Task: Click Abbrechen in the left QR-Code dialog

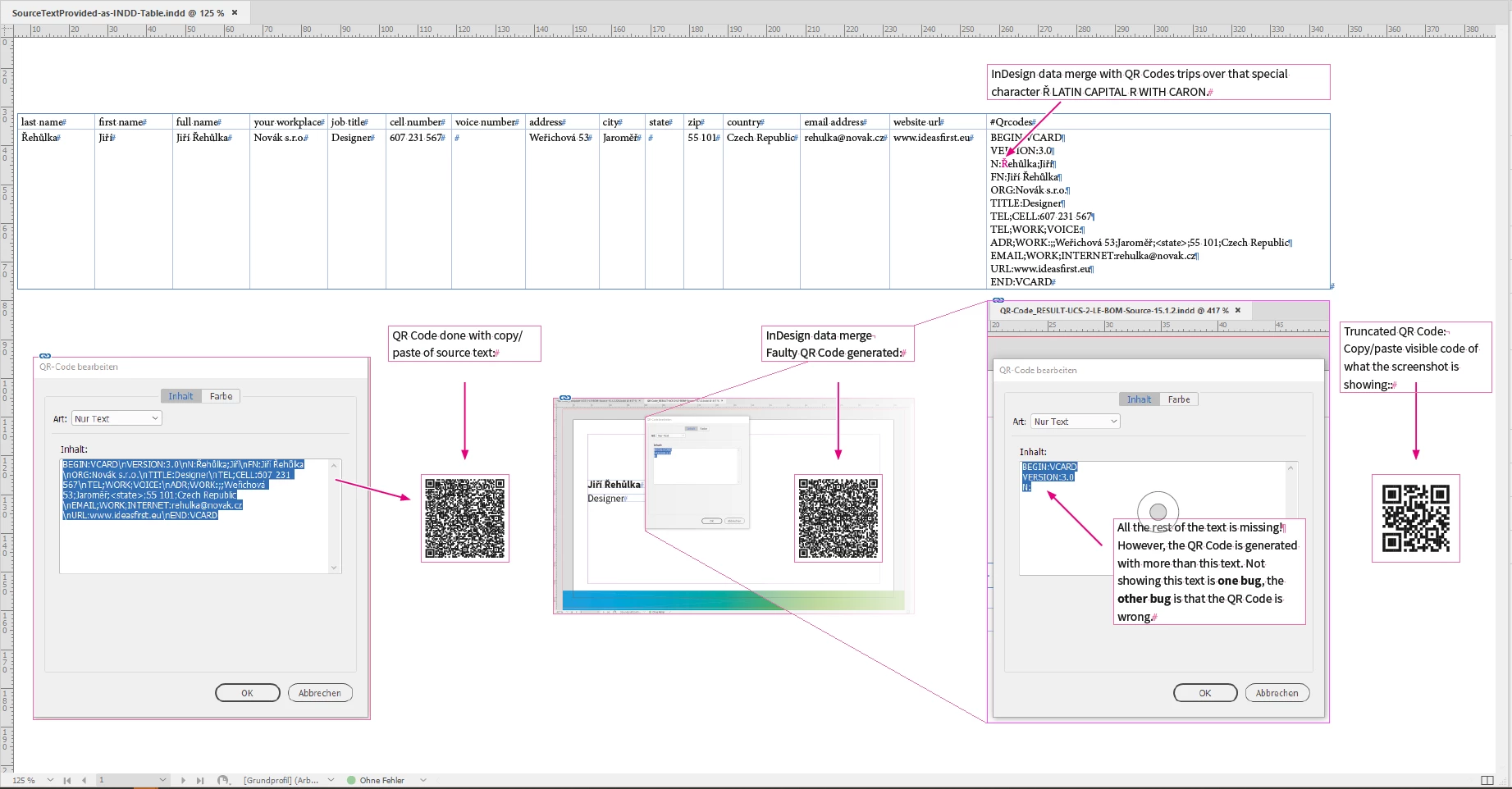Action: click(x=320, y=693)
